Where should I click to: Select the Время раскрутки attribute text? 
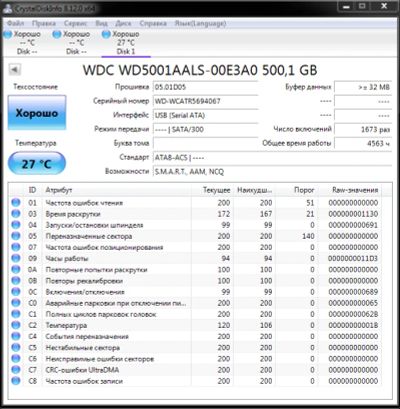tap(73, 214)
